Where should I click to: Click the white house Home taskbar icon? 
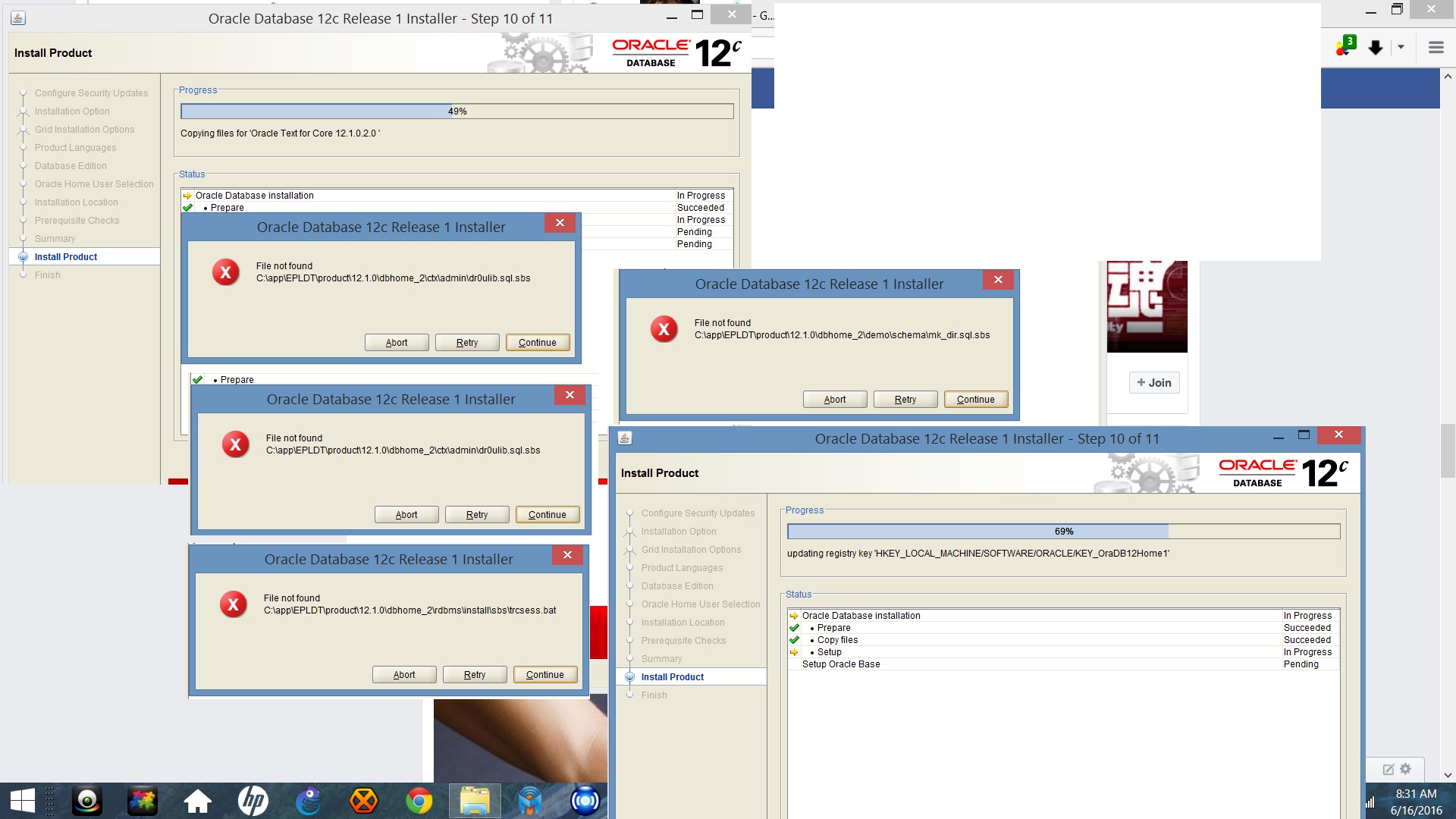point(197,801)
